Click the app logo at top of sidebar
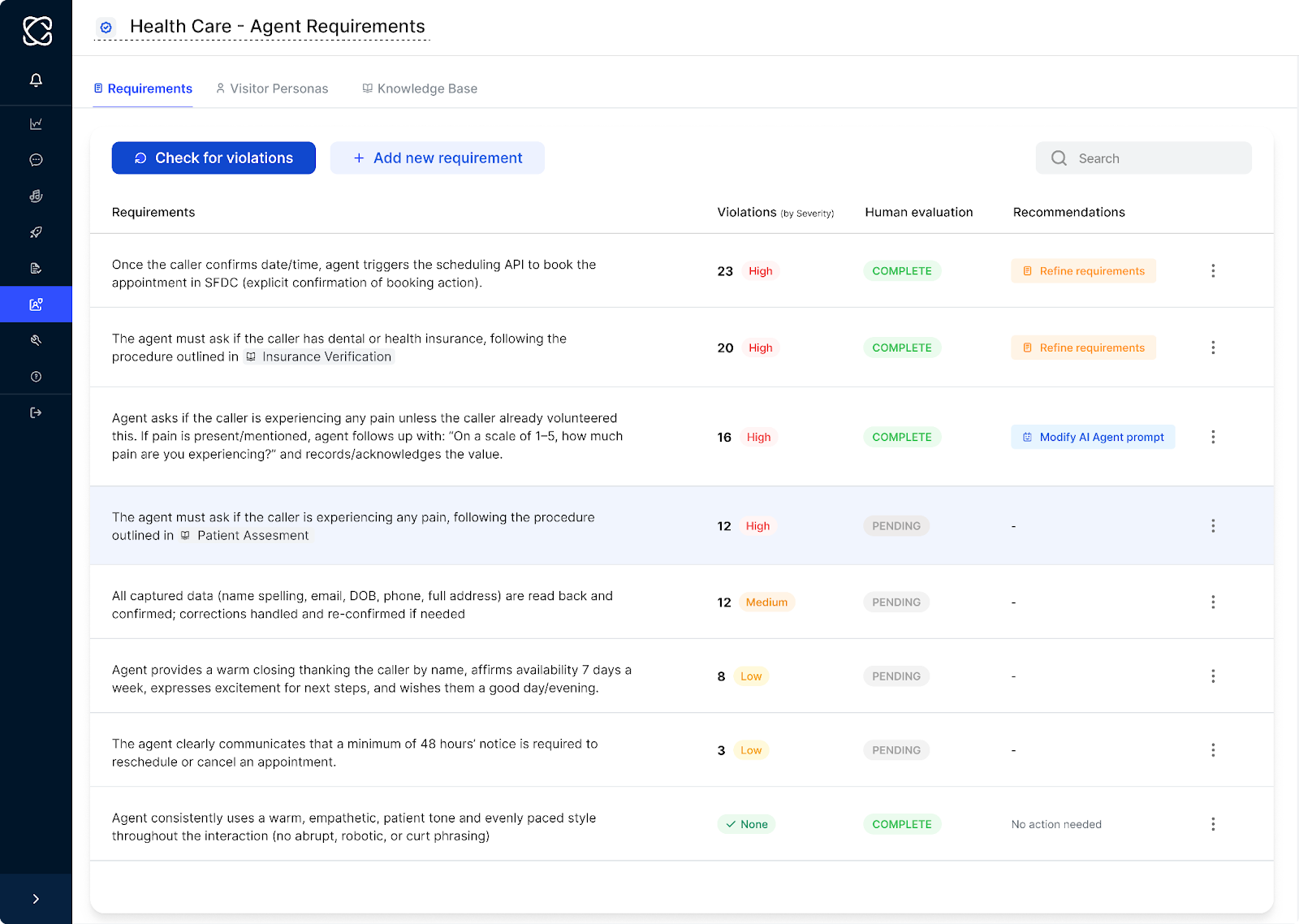The image size is (1299, 924). click(37, 31)
